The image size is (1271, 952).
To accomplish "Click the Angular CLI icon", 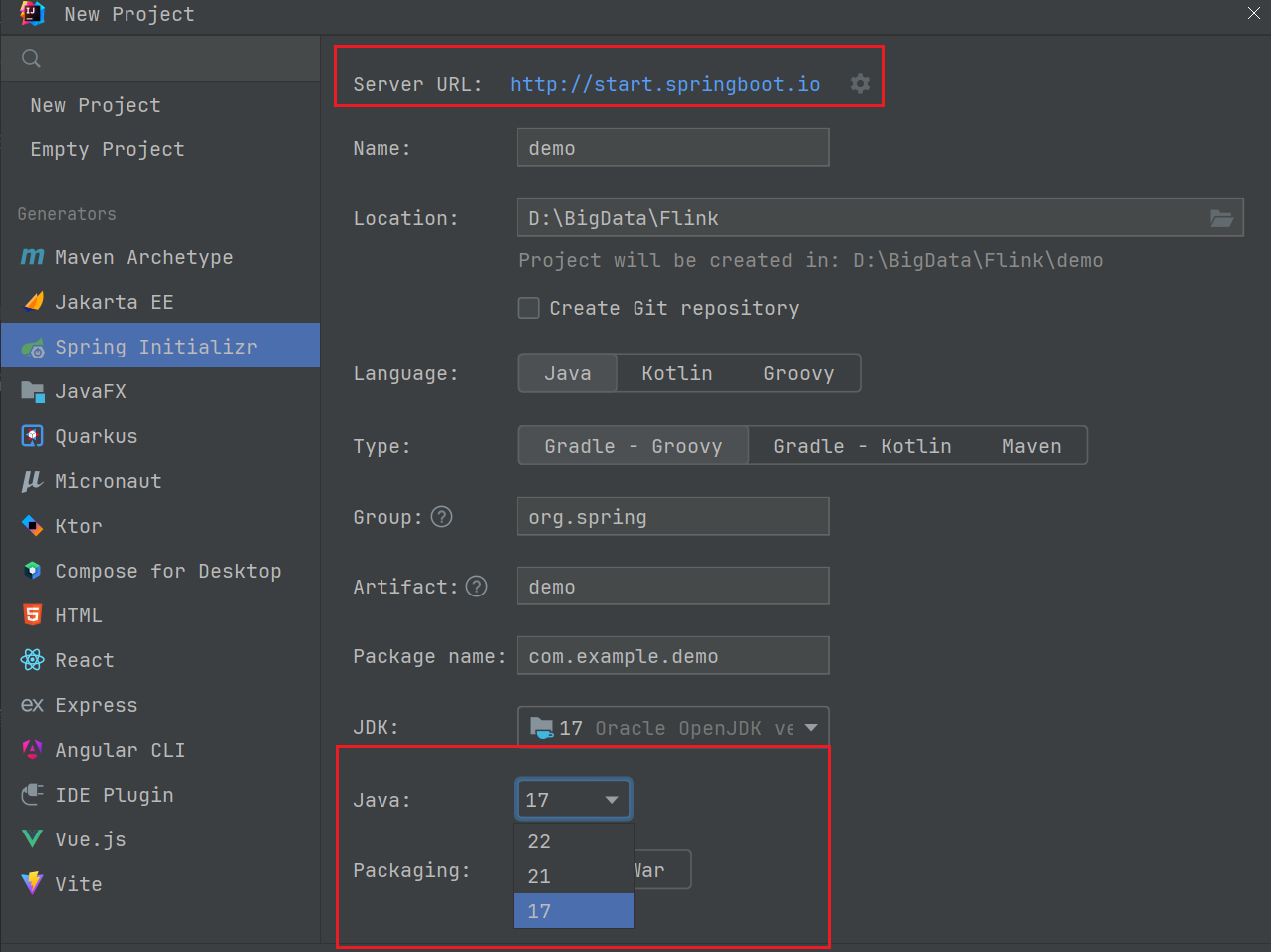I will pos(33,749).
